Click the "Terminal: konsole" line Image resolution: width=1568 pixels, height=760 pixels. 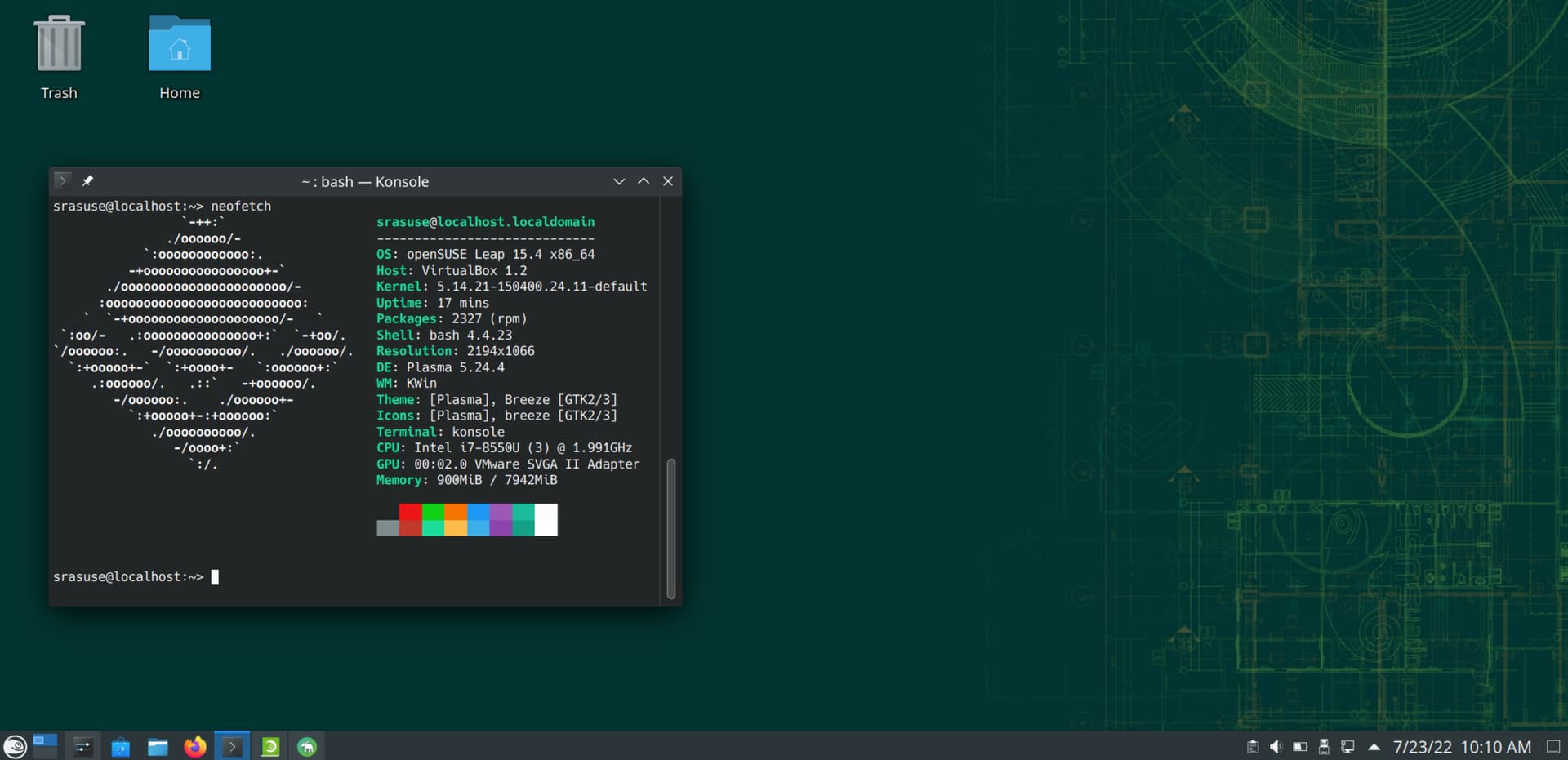(440, 432)
